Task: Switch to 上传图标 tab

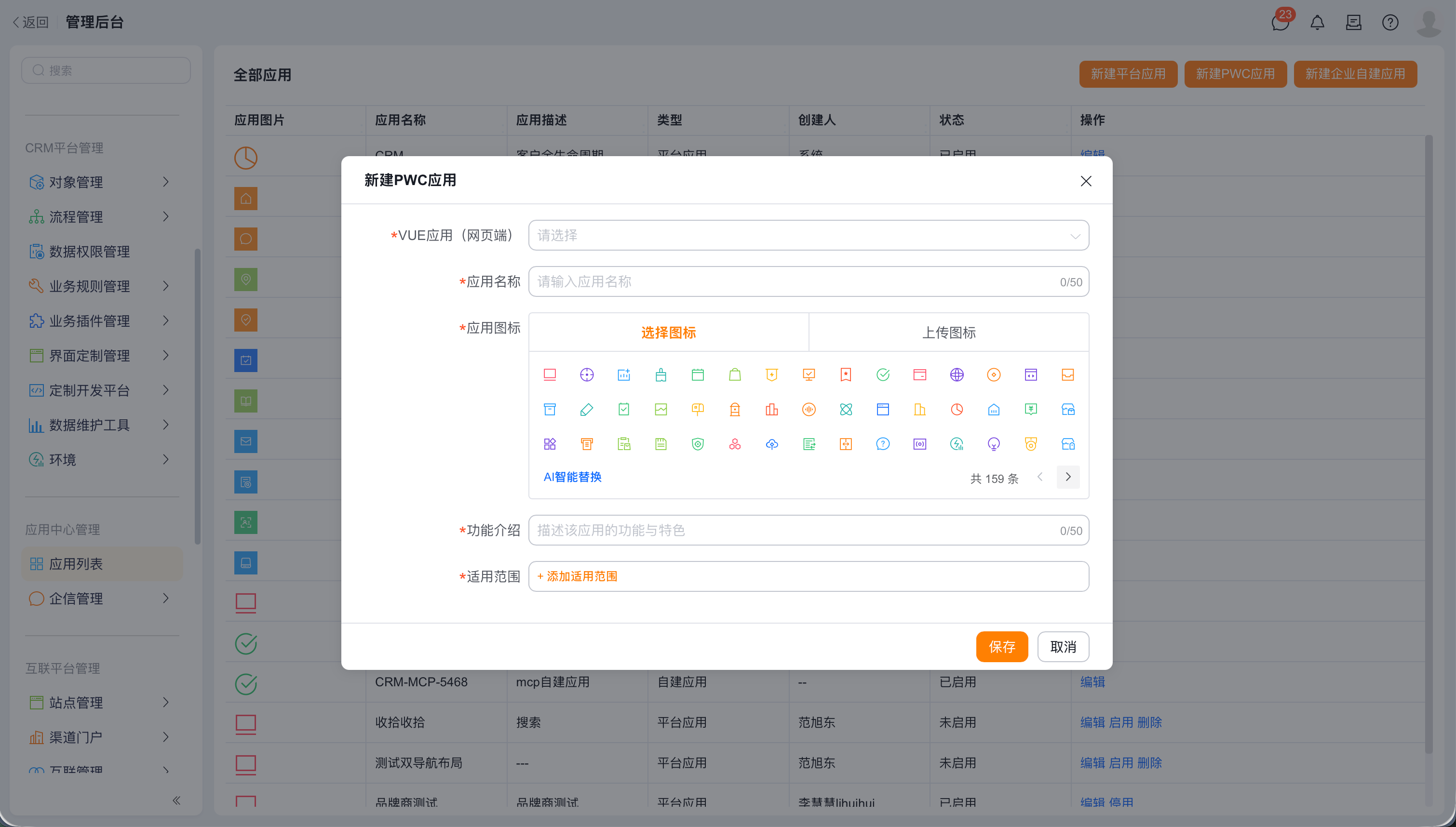Action: click(x=949, y=333)
